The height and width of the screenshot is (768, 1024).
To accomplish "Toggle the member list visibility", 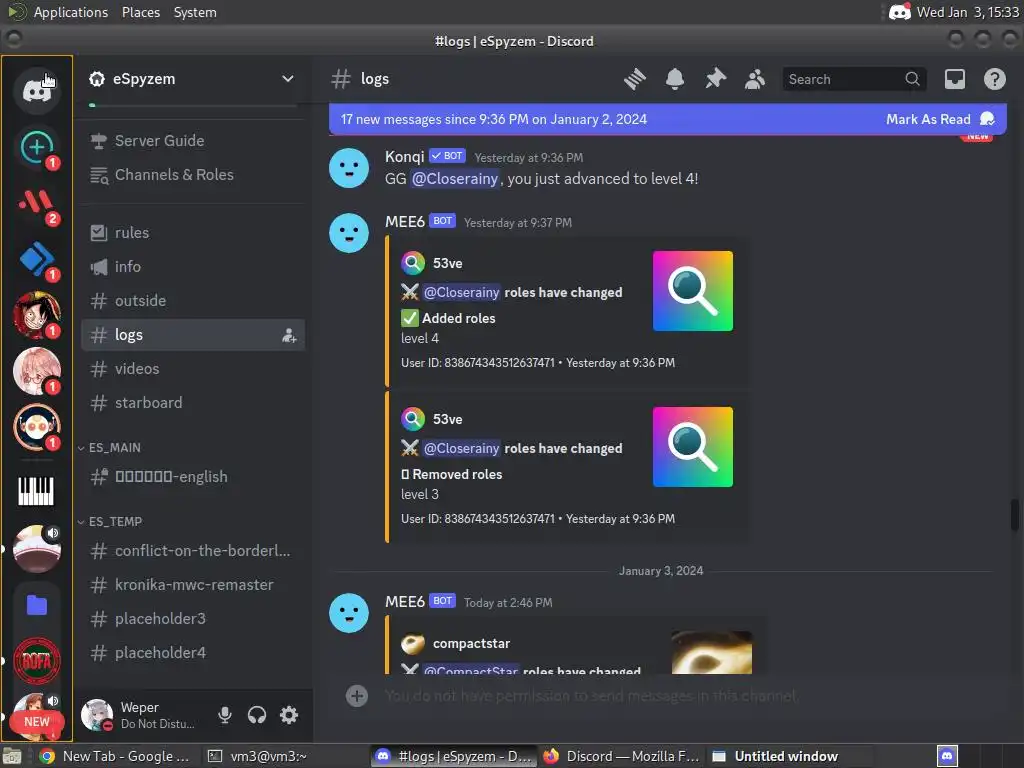I will pos(755,79).
